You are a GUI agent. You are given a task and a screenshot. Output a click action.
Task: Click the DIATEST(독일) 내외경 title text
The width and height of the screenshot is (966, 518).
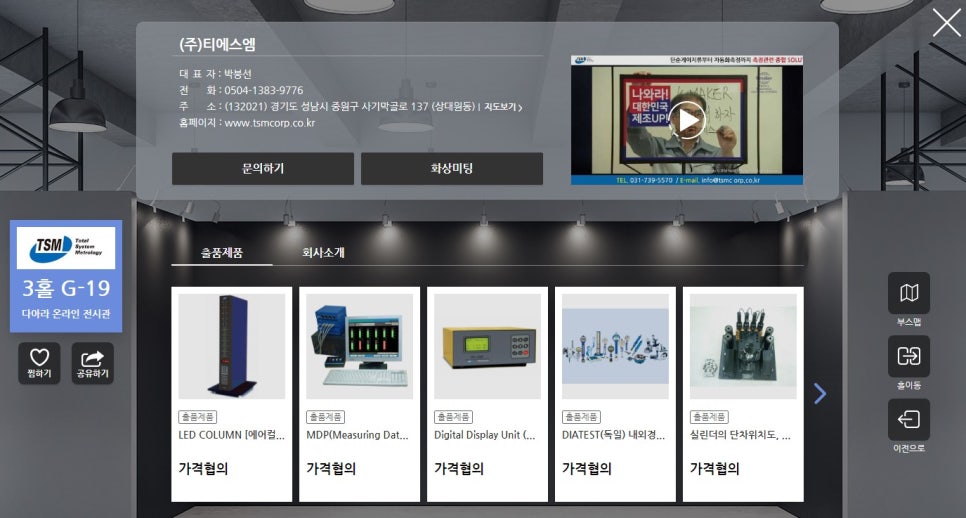(614, 435)
